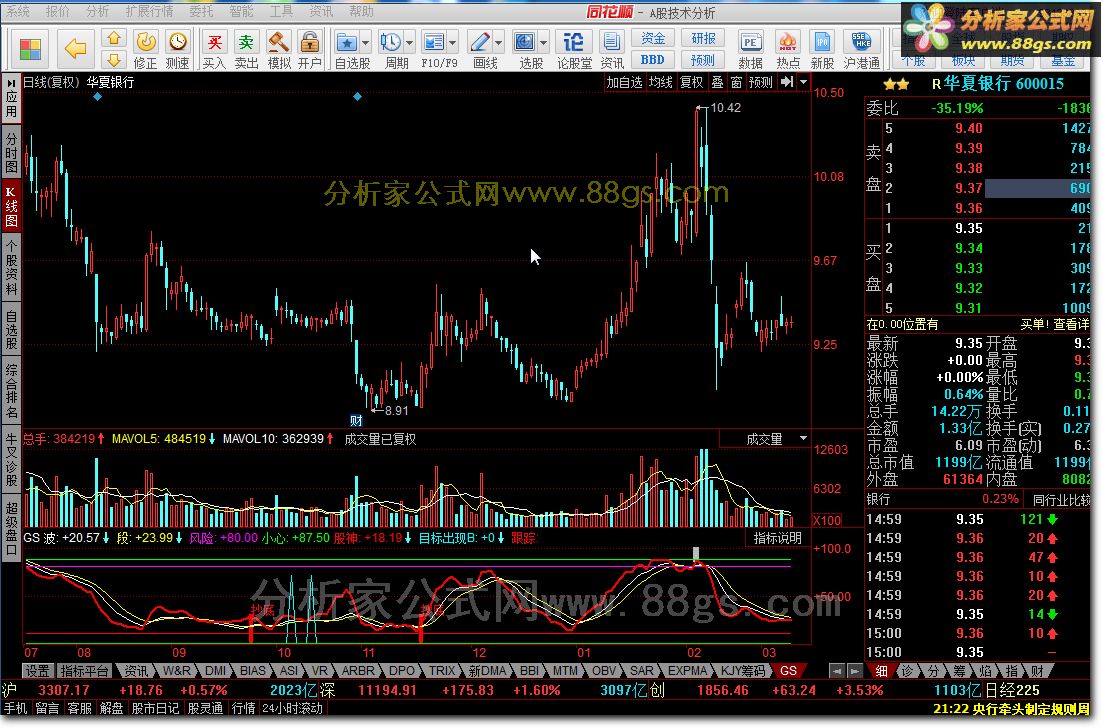Click the 周期 period clock icon

coord(391,49)
